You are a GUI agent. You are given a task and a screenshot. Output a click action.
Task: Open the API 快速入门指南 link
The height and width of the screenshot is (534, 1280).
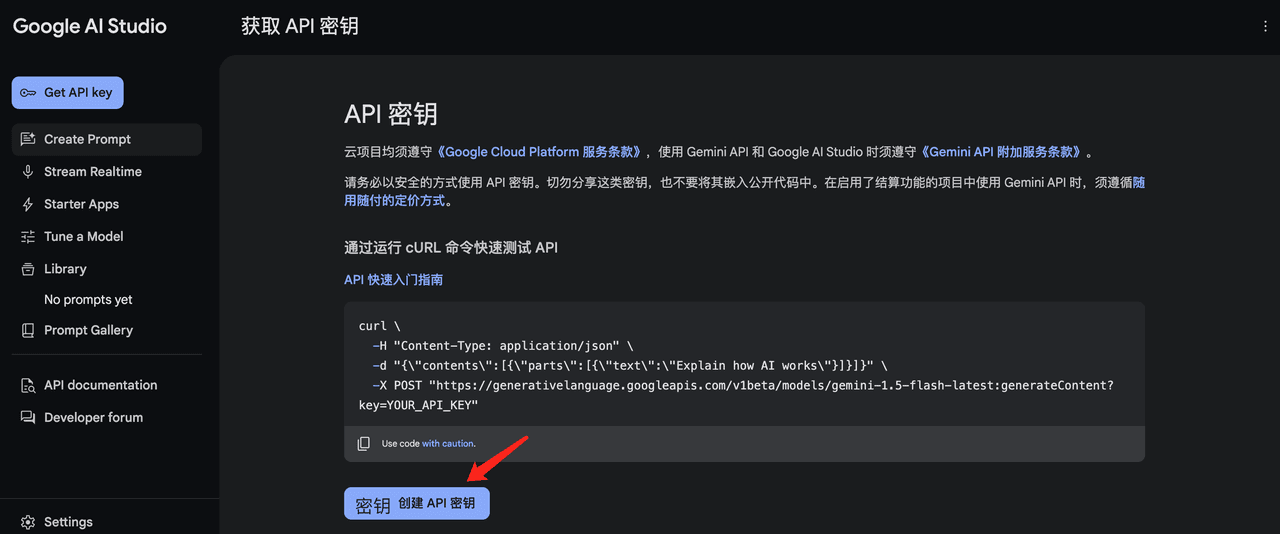[x=394, y=280]
